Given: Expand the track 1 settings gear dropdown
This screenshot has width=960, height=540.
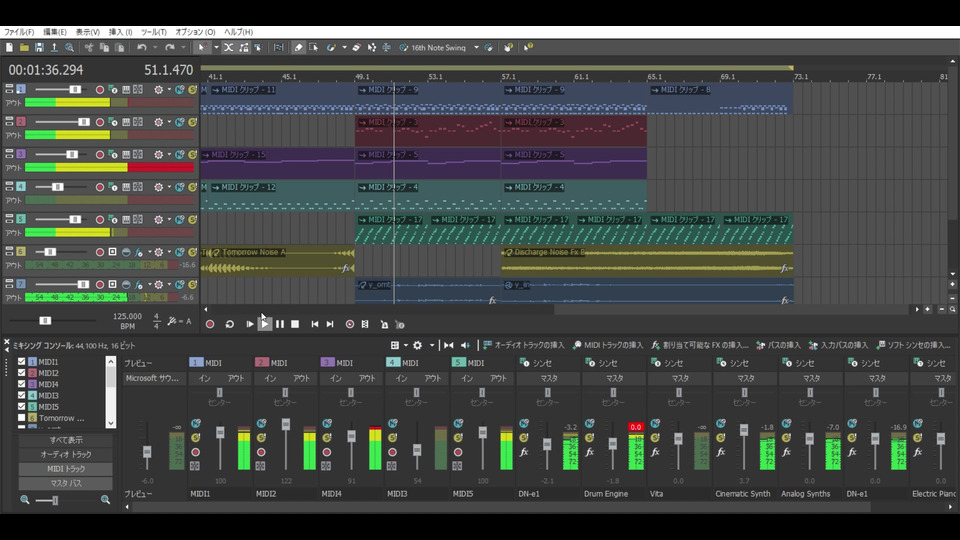Looking at the screenshot, I should [x=169, y=90].
